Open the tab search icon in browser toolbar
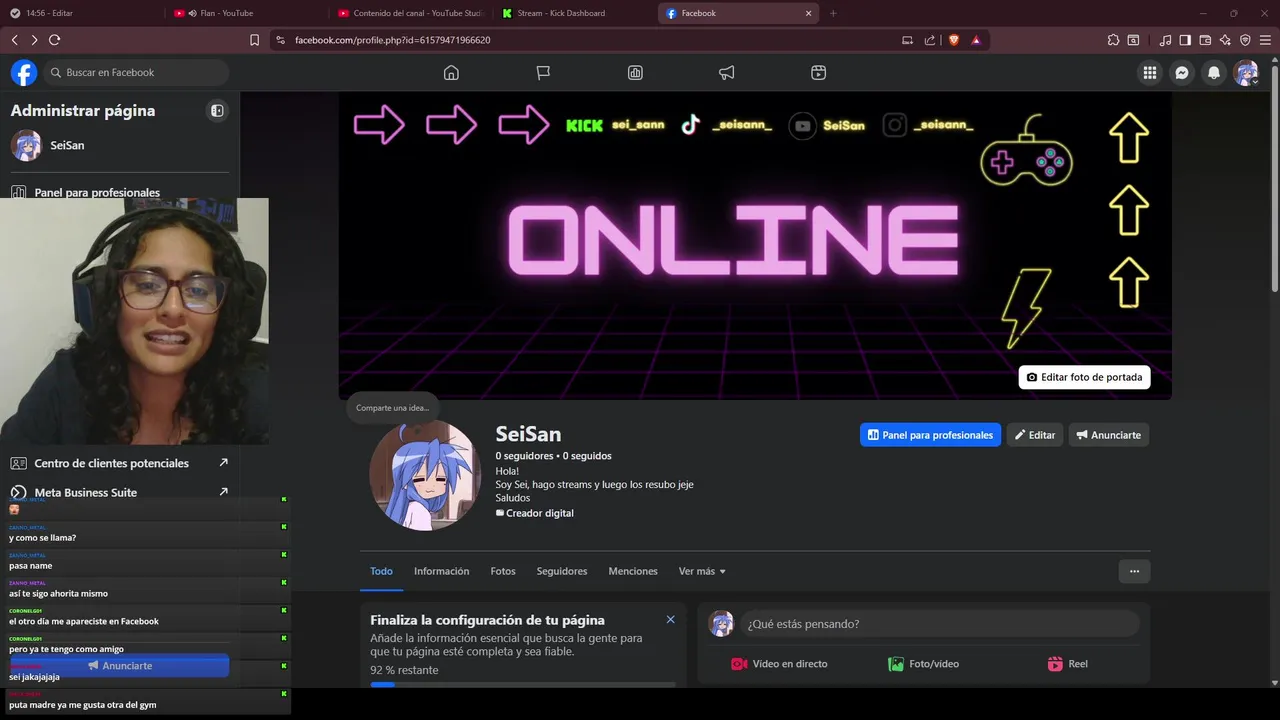Viewport: 1280px width, 720px height. (1133, 40)
